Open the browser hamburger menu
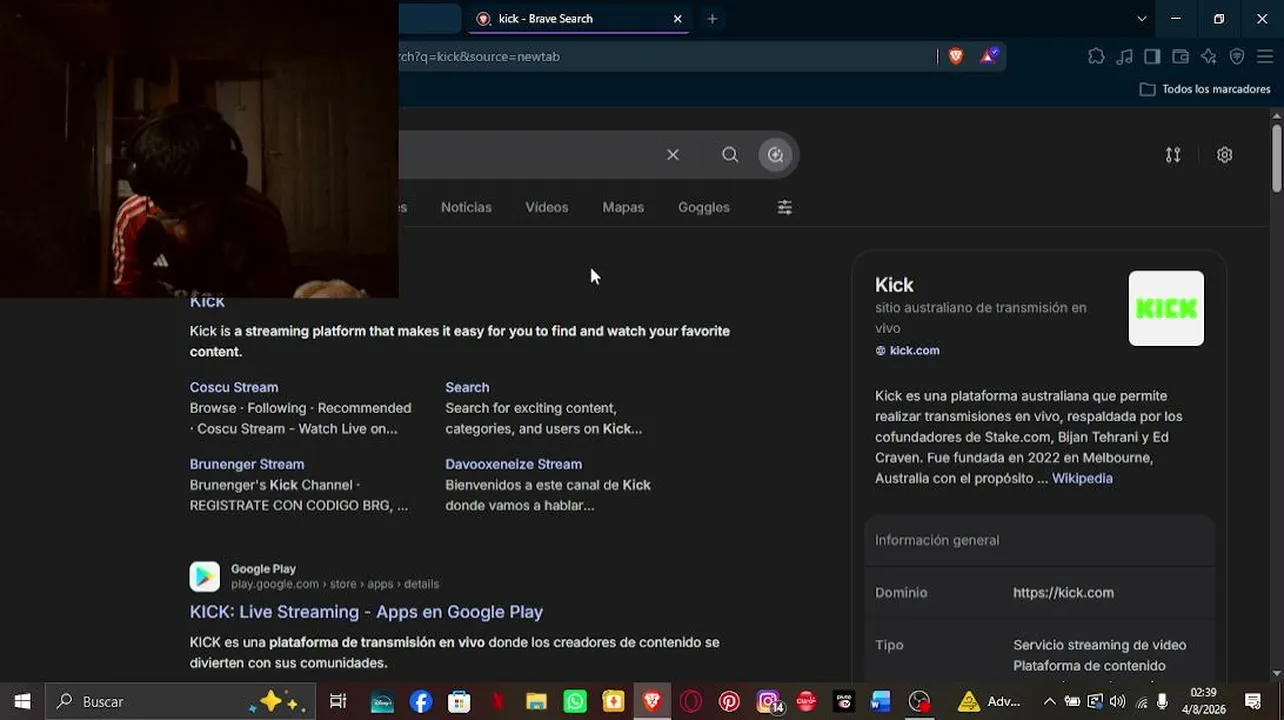The image size is (1284, 720). [x=1265, y=57]
